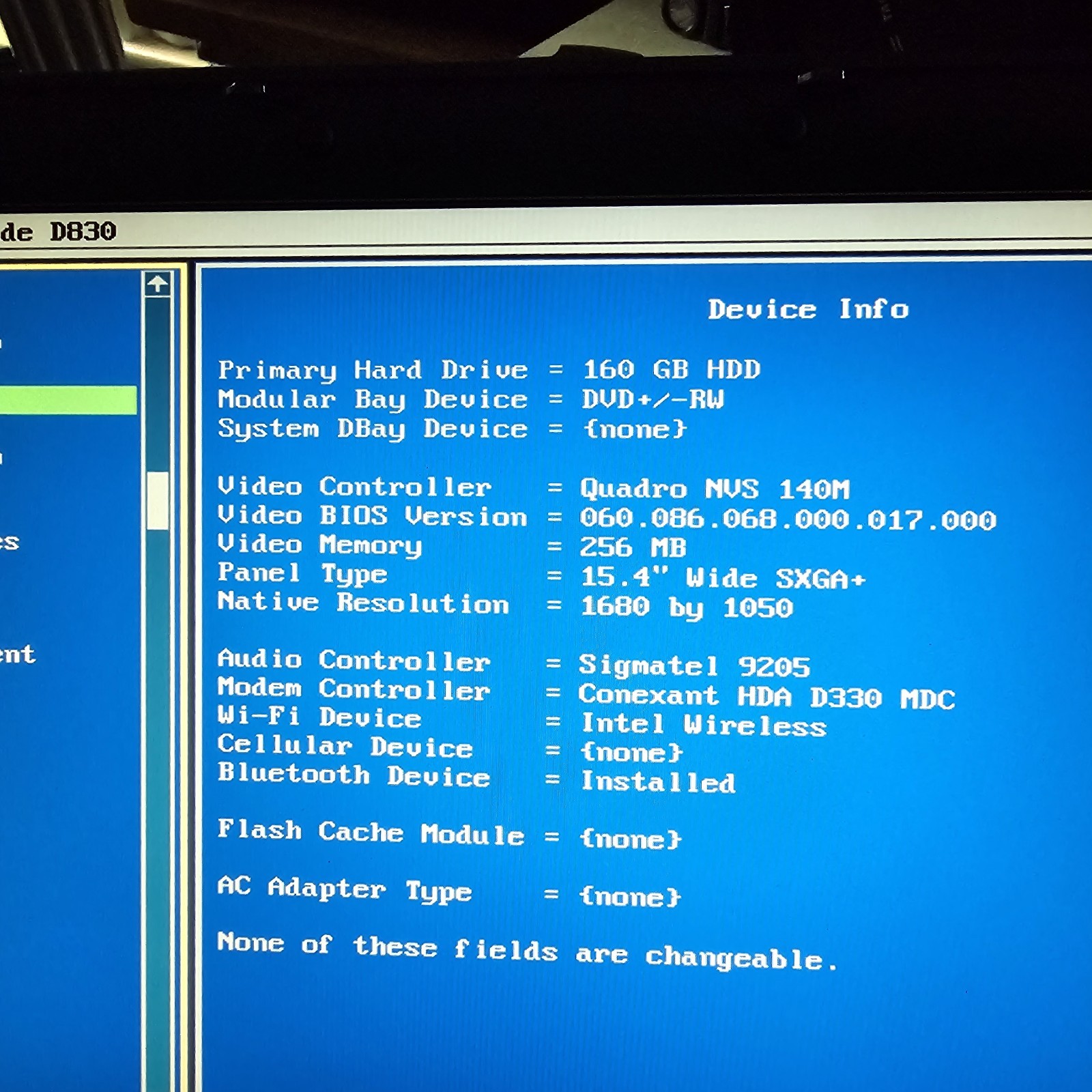
Task: Click '1680 by 1050' value
Action: click(687, 607)
